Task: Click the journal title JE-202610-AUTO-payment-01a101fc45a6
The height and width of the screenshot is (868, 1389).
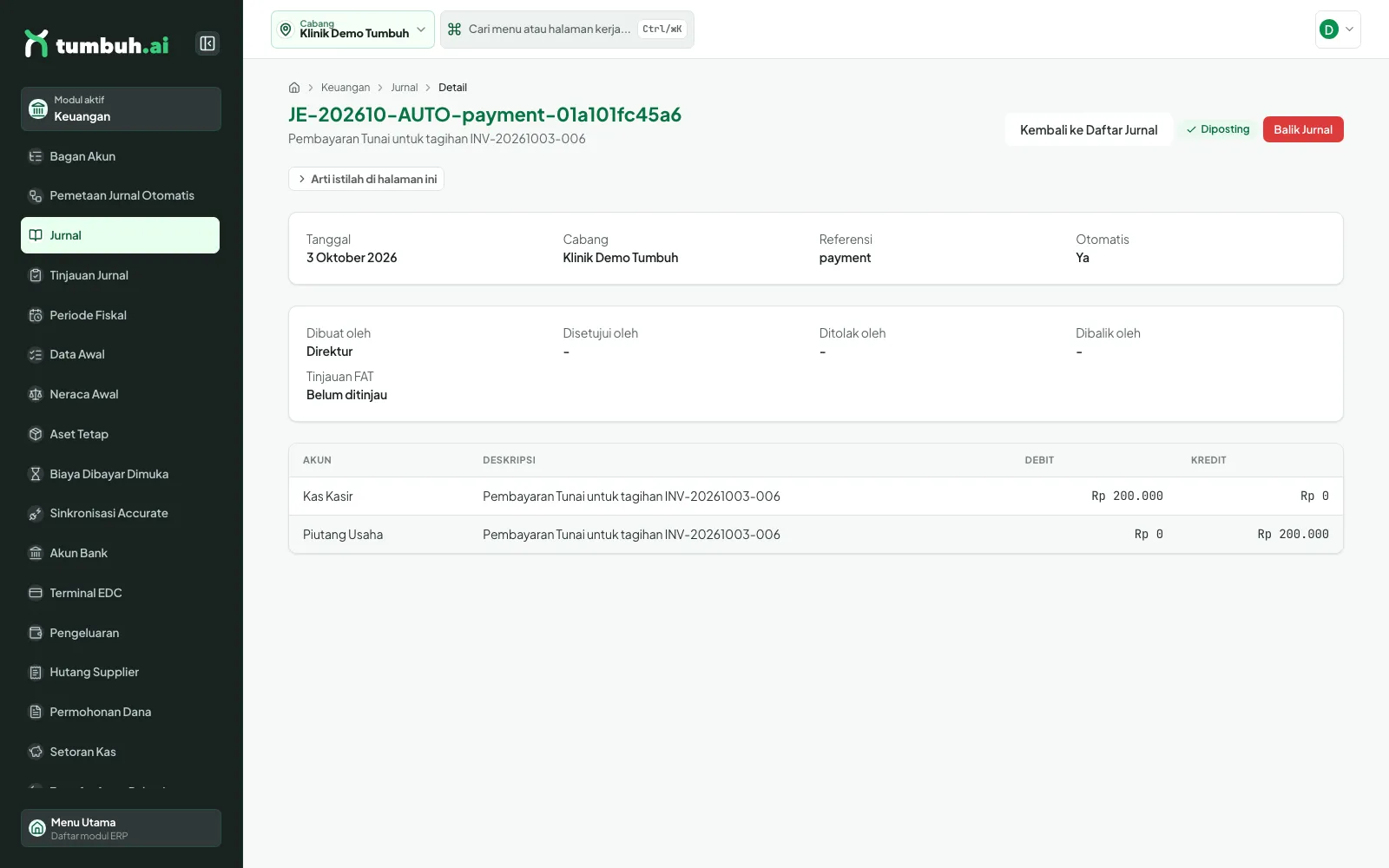Action: click(x=484, y=115)
